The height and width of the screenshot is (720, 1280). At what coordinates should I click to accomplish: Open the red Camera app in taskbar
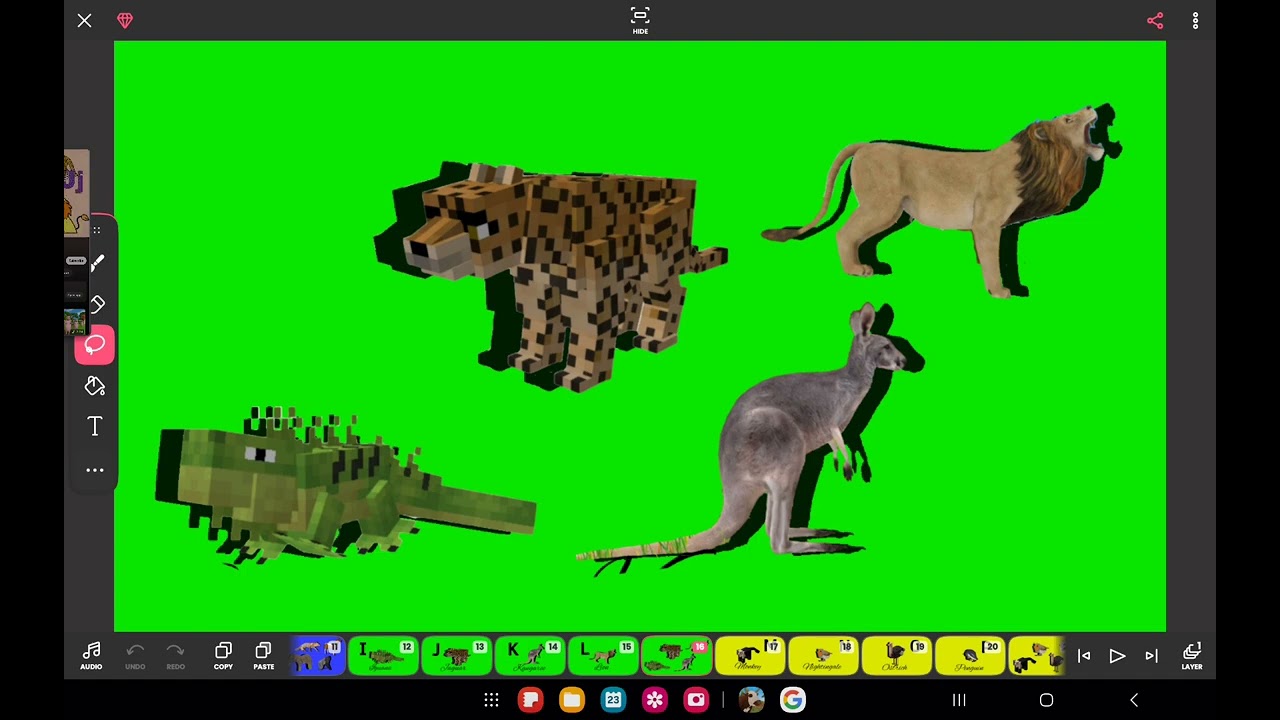(696, 700)
